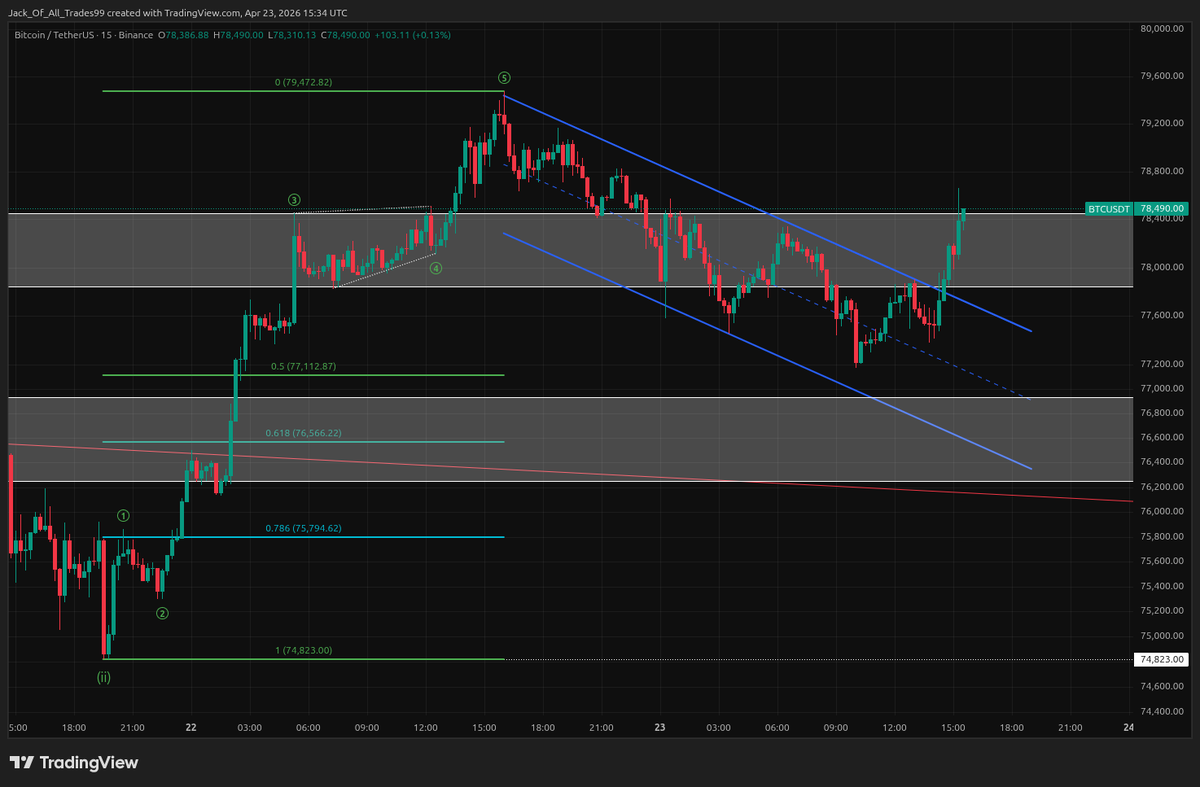Screen dimensions: 1200x787
Task: Click the 76,400.00 price axis label
Action: pos(1163,462)
